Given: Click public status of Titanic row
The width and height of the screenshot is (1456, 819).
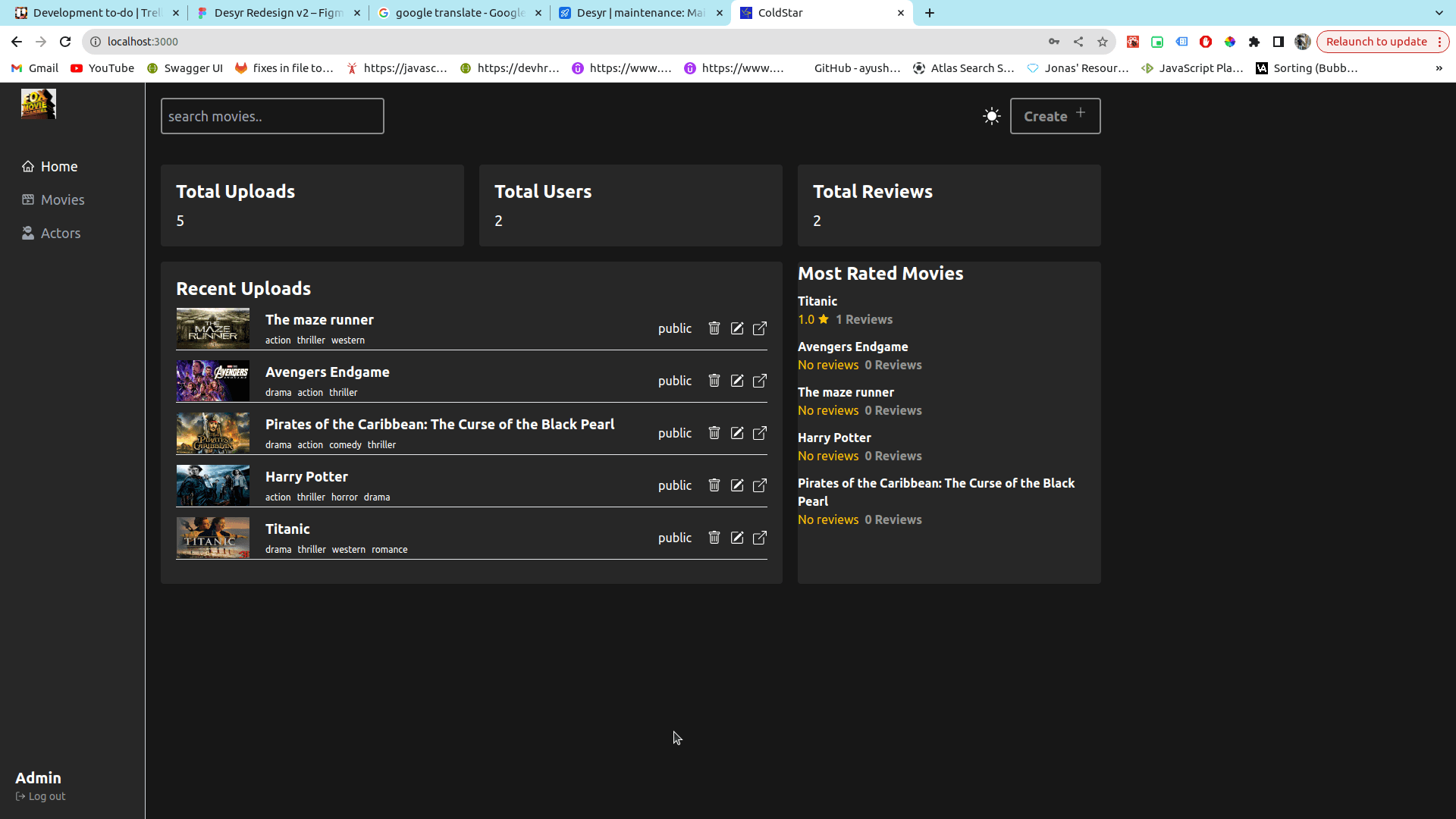Looking at the screenshot, I should pos(675,538).
